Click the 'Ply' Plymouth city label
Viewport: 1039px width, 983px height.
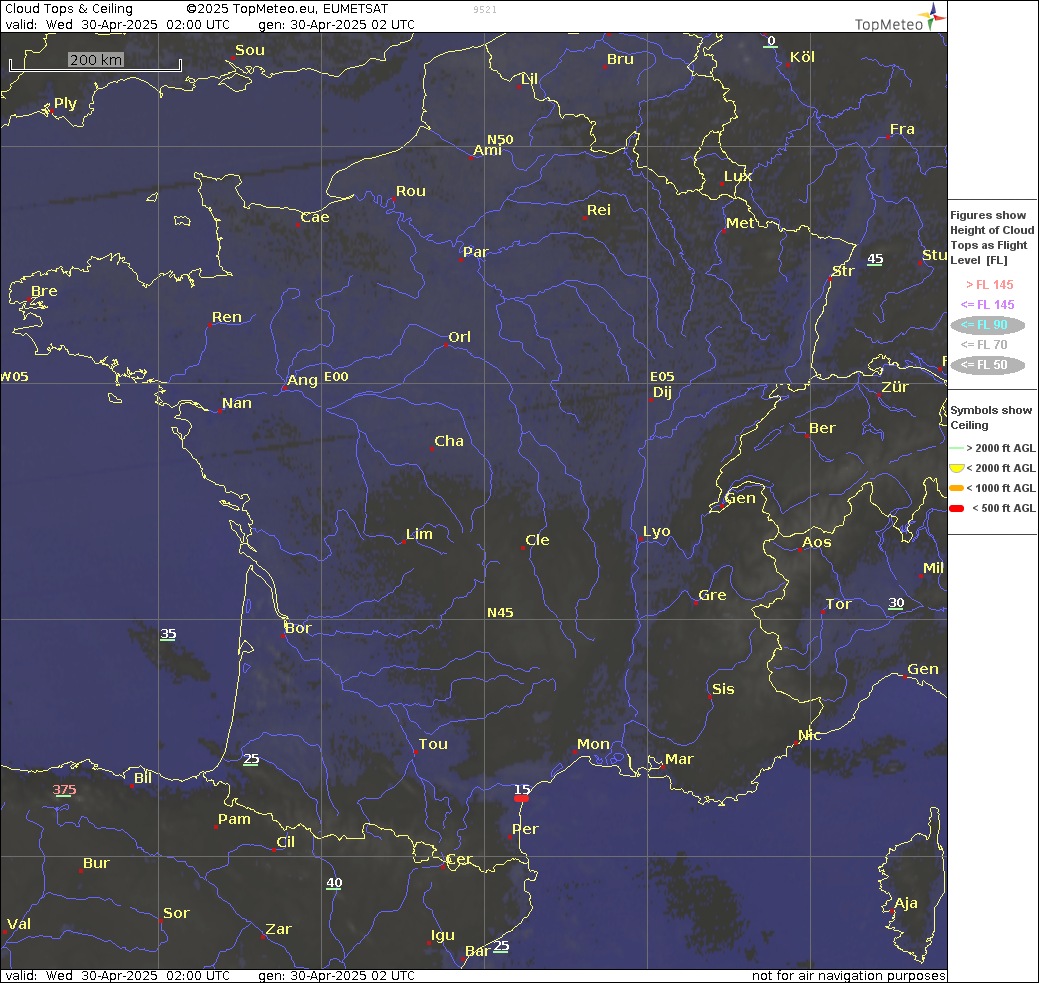coord(66,103)
